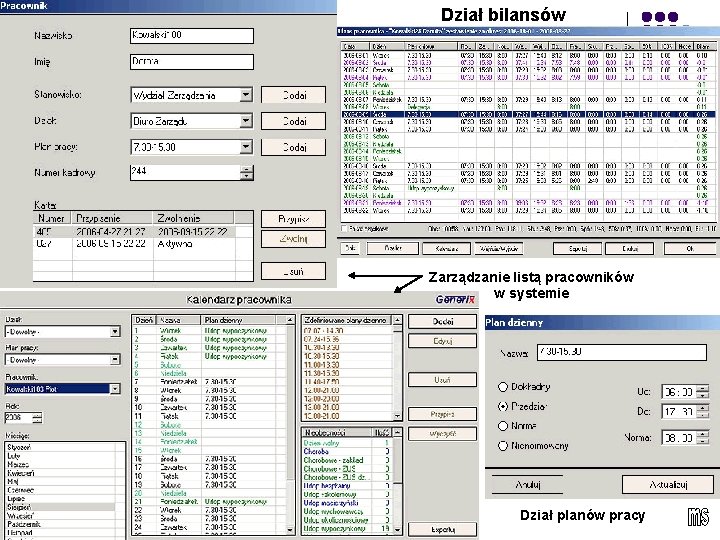This screenshot has width=720, height=540.
Task: Click the Wejścia/Wyjścia button
Action: [x=499, y=248]
